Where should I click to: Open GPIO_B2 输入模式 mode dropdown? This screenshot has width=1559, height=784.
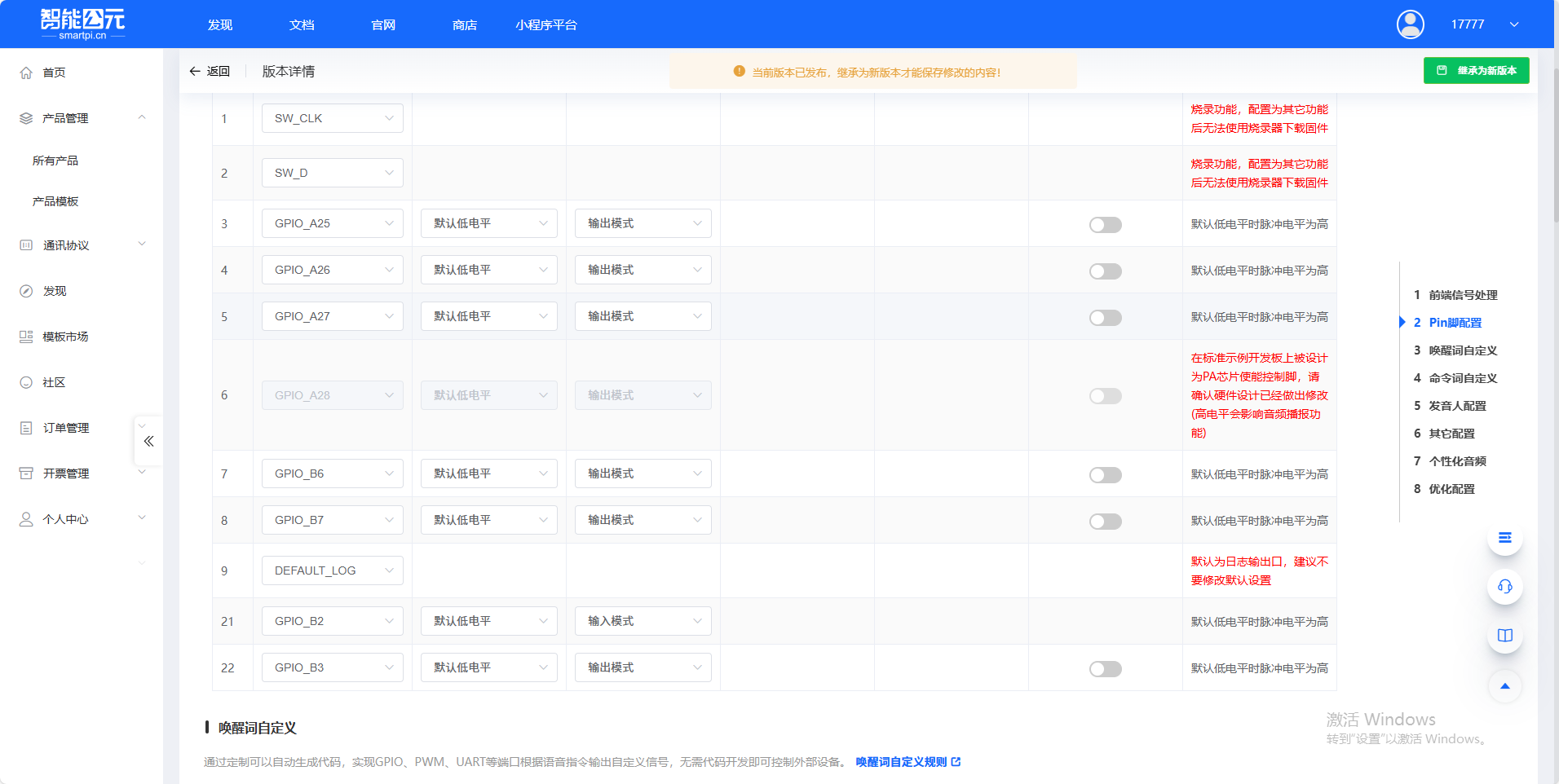click(x=643, y=621)
